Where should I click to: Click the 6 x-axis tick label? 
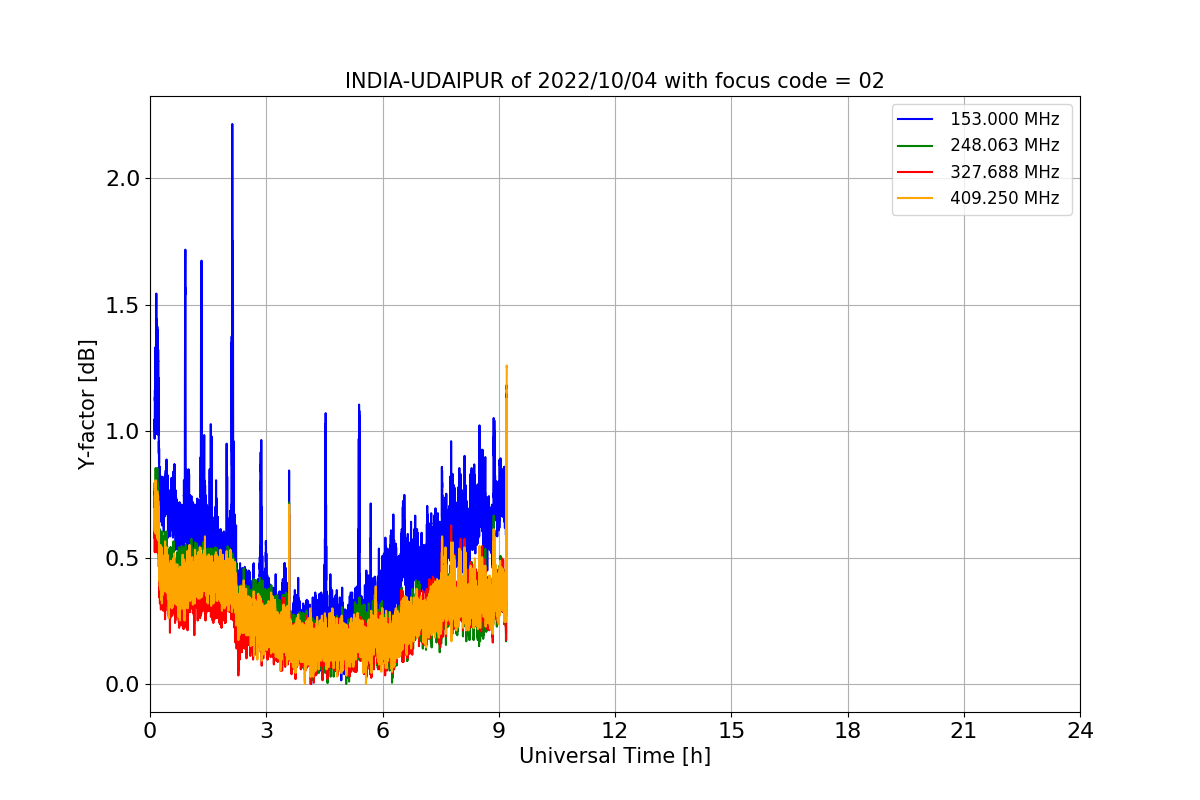click(x=383, y=731)
